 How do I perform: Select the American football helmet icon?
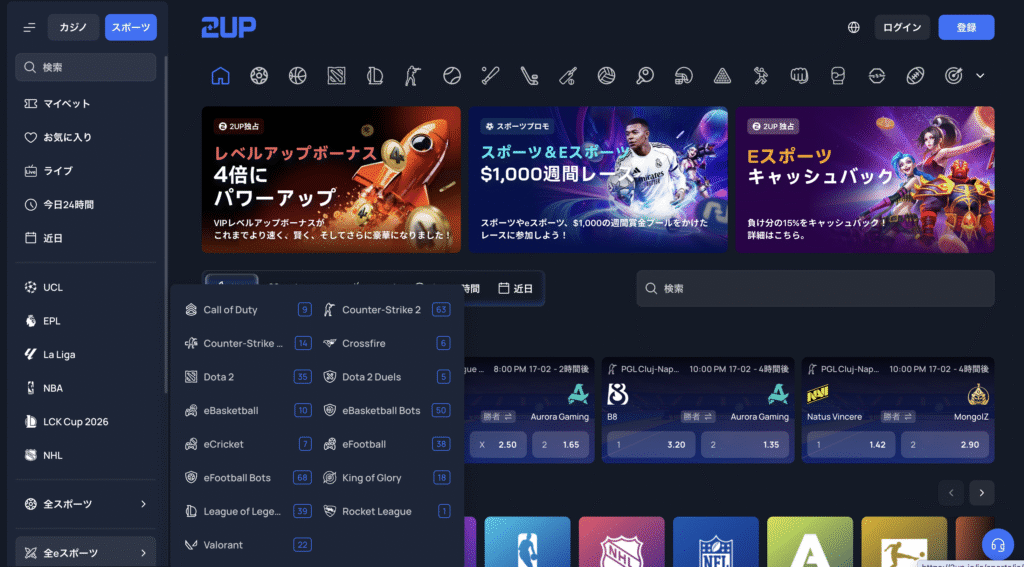tap(683, 76)
